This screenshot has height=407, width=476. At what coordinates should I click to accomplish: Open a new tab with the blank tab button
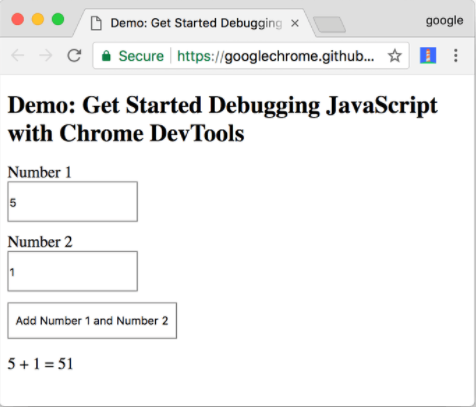click(x=330, y=24)
